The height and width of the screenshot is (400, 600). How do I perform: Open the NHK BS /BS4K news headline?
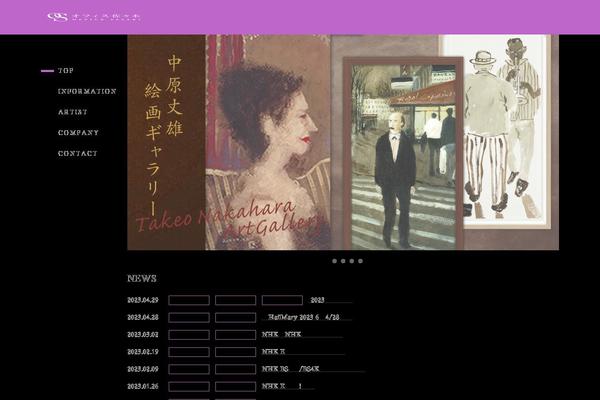pyautogui.click(x=313, y=369)
